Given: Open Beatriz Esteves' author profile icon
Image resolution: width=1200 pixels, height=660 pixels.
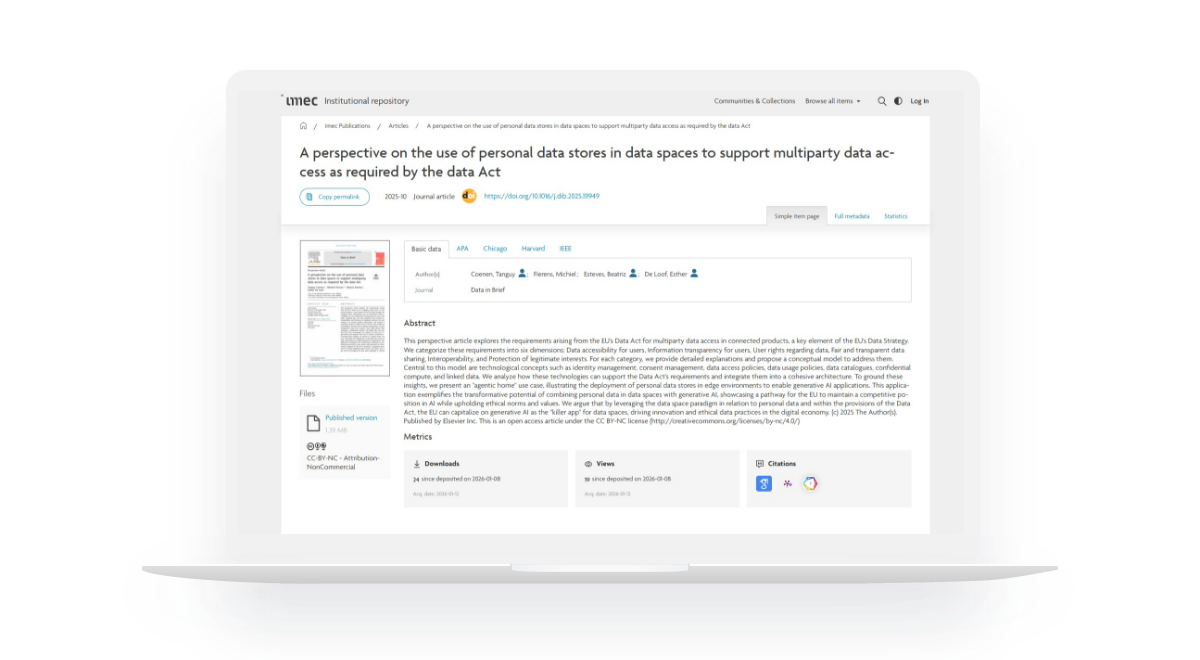Looking at the screenshot, I should click(633, 273).
